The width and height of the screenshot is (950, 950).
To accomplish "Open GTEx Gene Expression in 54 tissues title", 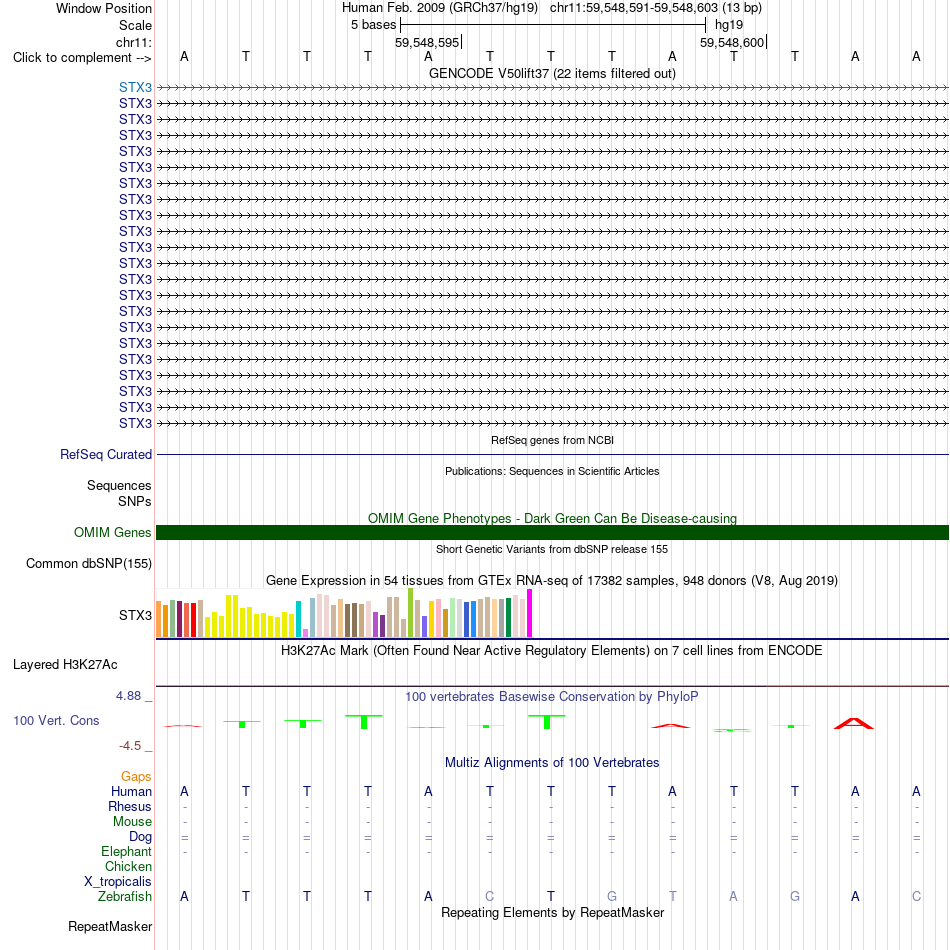I will pyautogui.click(x=552, y=580).
